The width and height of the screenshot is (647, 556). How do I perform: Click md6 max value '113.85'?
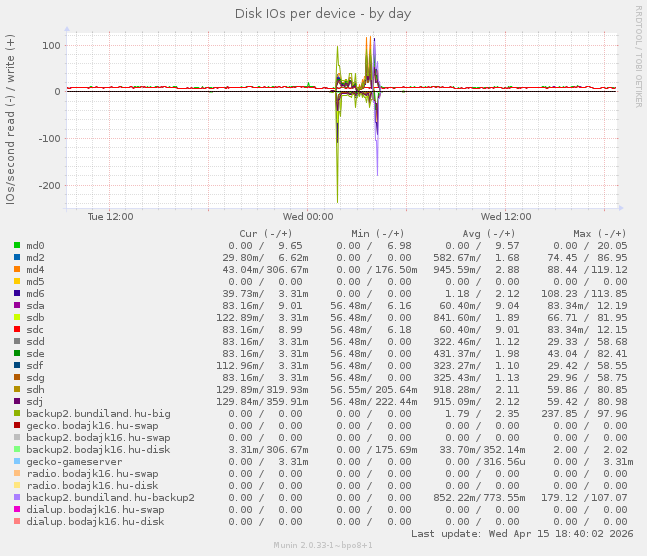609,293
